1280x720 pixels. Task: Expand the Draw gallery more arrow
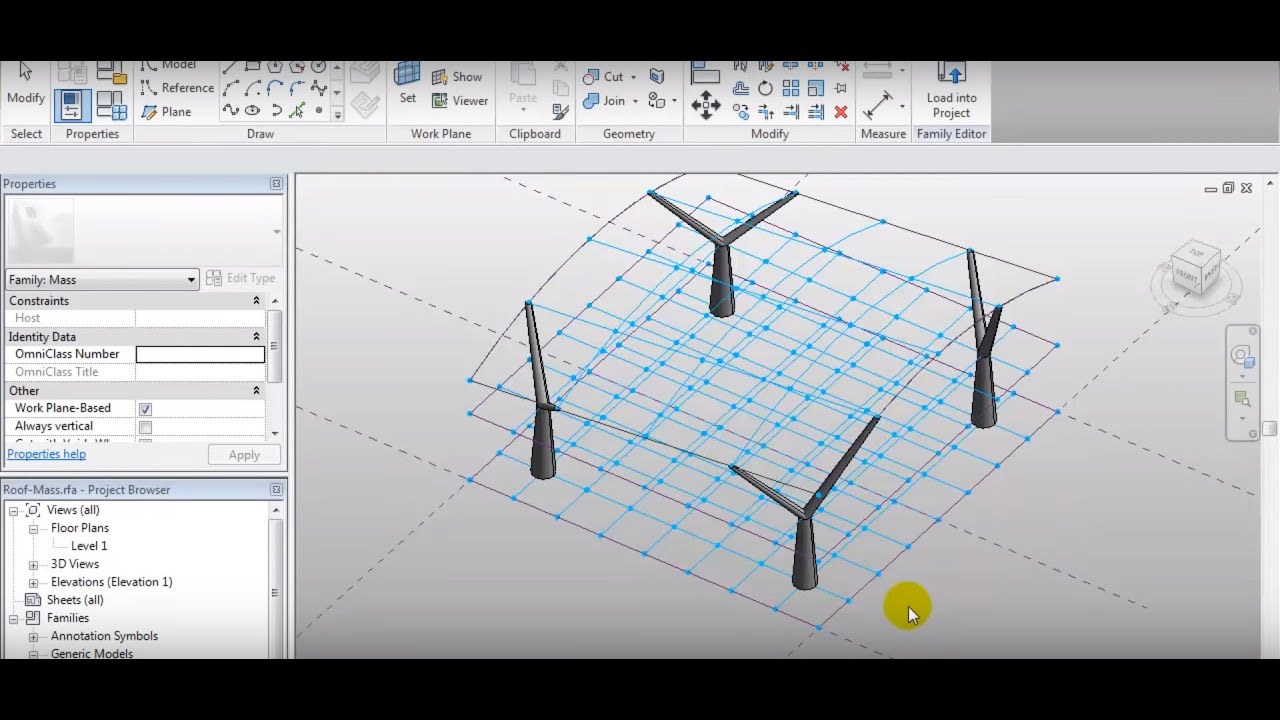click(x=337, y=115)
